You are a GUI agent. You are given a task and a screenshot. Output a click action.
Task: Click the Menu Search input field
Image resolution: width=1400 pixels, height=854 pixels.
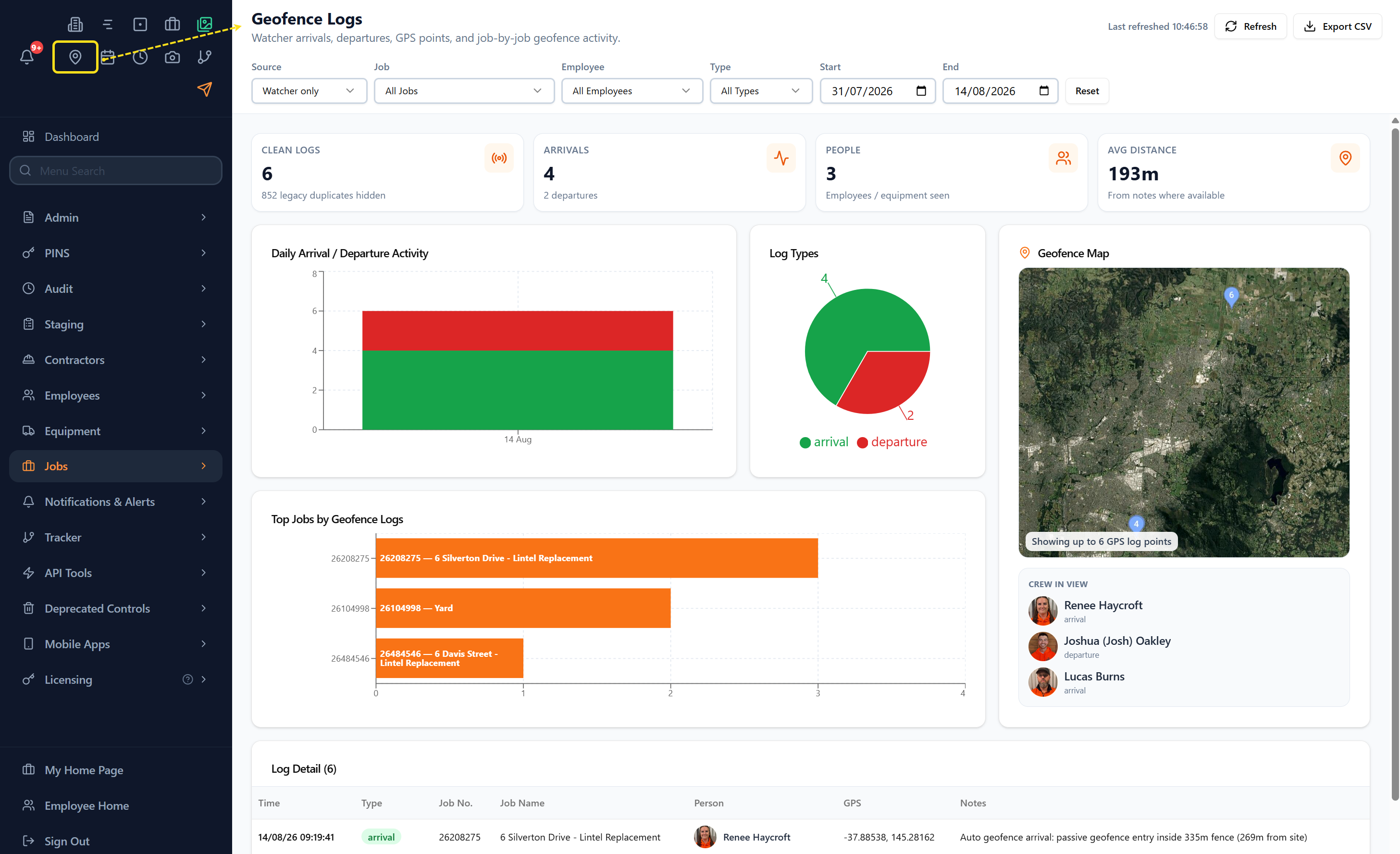[x=115, y=171]
